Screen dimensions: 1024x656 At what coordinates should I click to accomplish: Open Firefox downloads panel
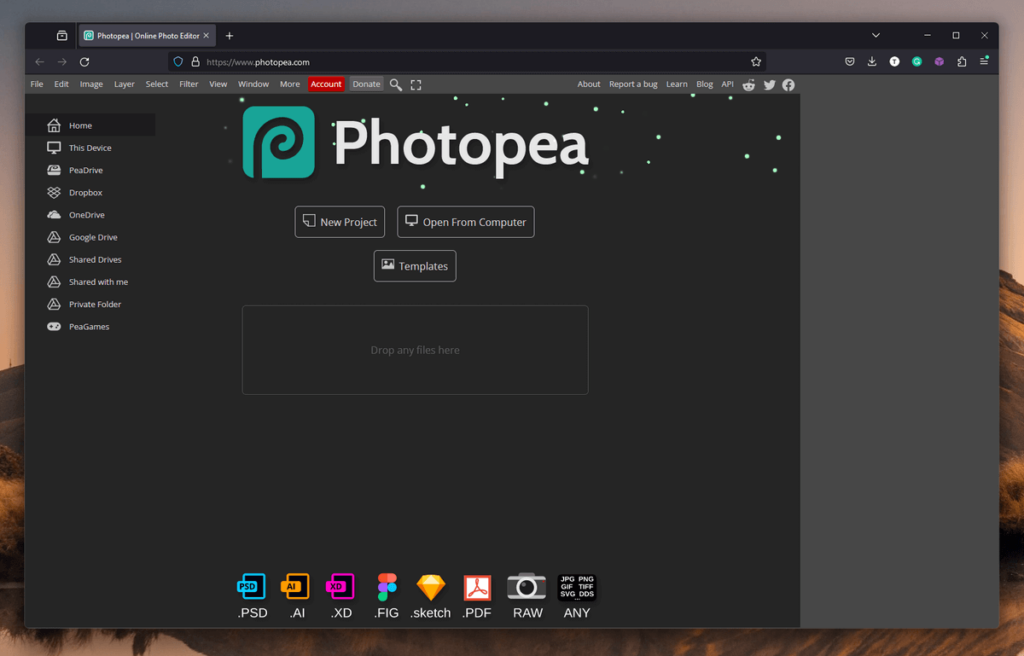[x=872, y=61]
